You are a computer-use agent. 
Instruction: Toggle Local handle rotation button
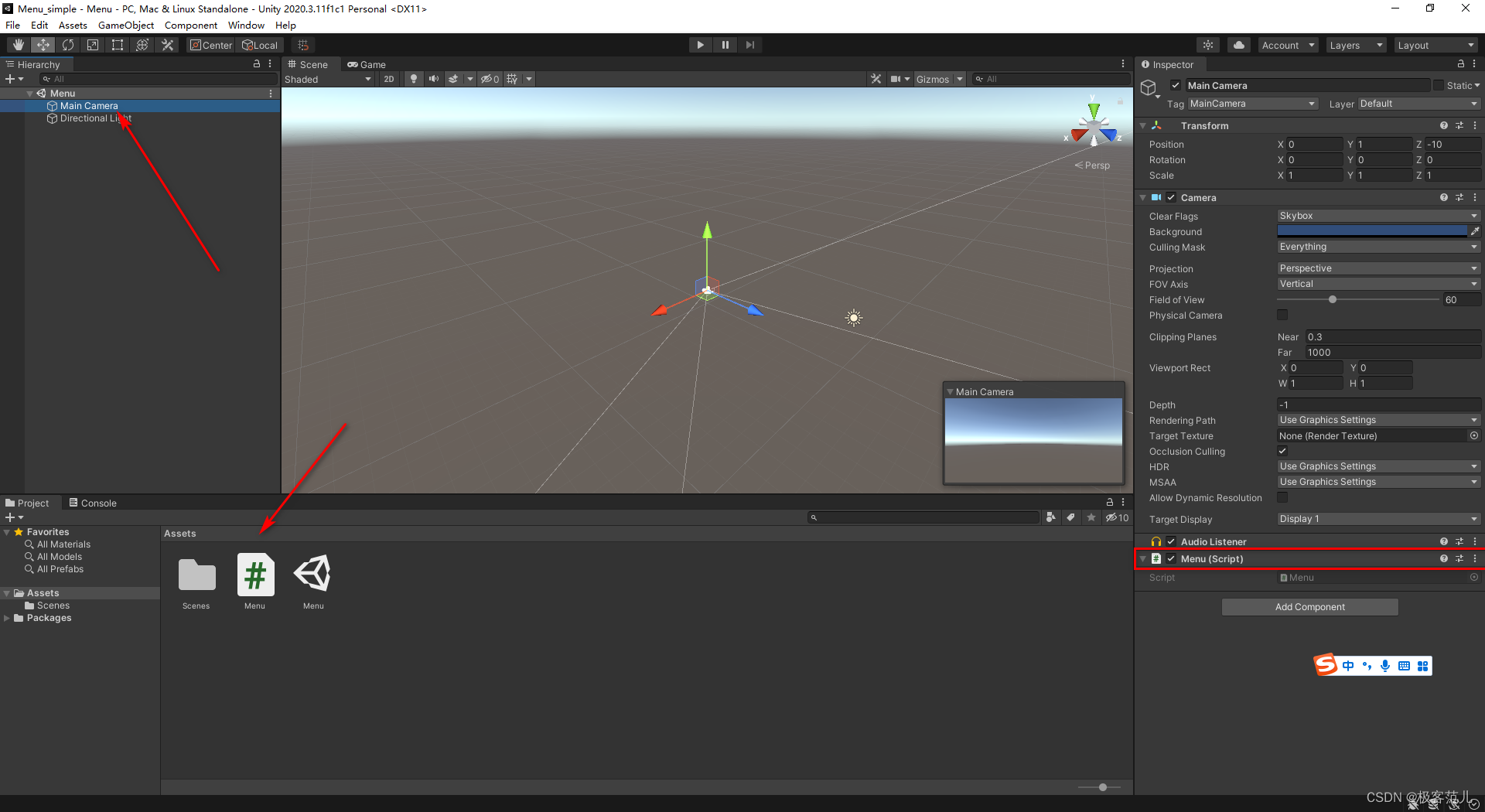point(259,45)
